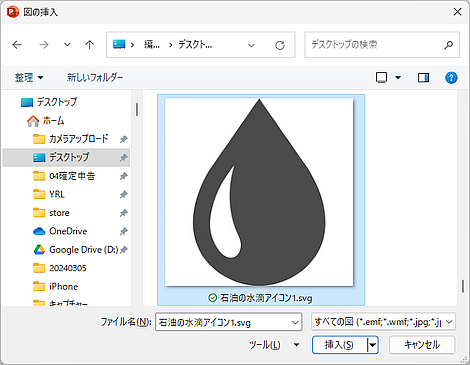Viewport: 470px width, 365px height.
Task: Open iPhone folder
Action: pyautogui.click(x=55, y=286)
